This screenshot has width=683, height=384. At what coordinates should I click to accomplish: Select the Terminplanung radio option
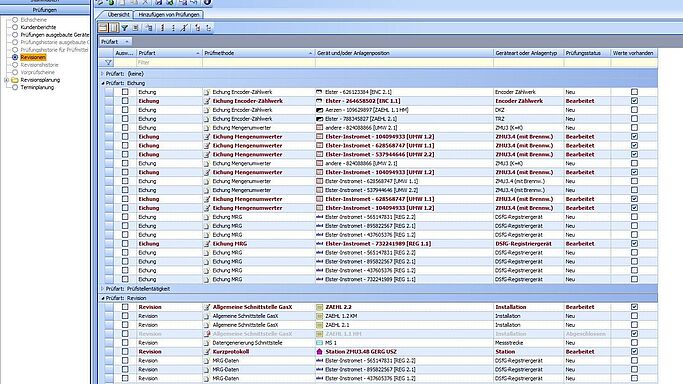coord(15,88)
